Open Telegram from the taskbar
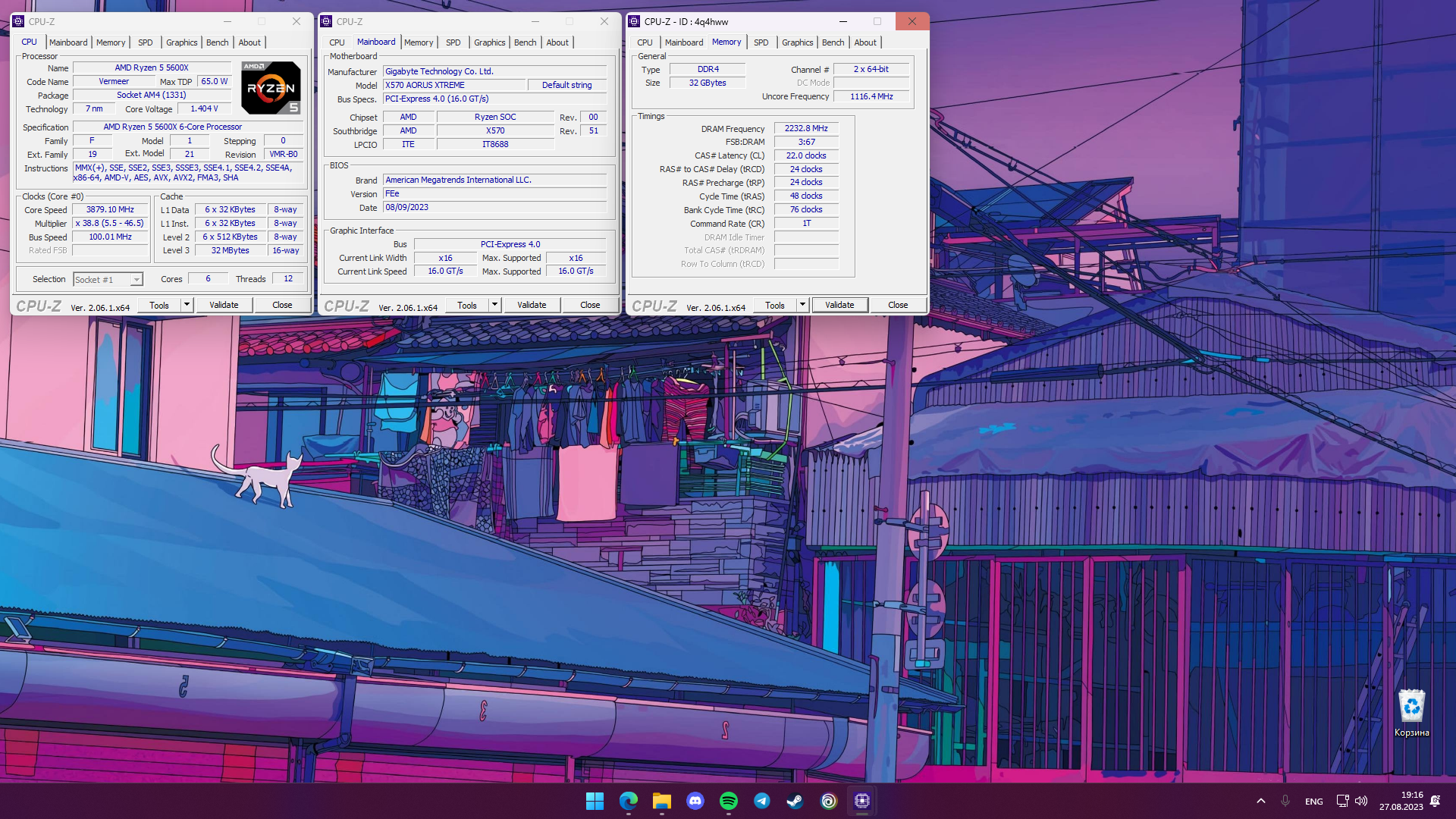This screenshot has height=819, width=1456. coord(761,801)
